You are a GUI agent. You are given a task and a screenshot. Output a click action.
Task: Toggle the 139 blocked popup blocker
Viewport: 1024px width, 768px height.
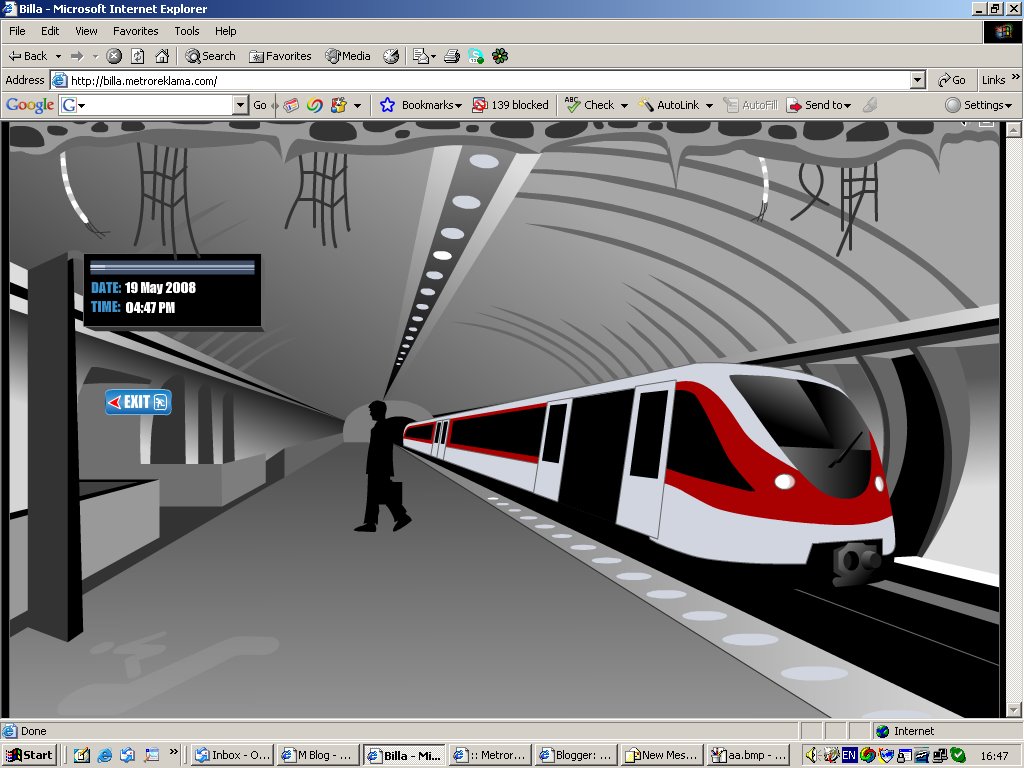511,105
